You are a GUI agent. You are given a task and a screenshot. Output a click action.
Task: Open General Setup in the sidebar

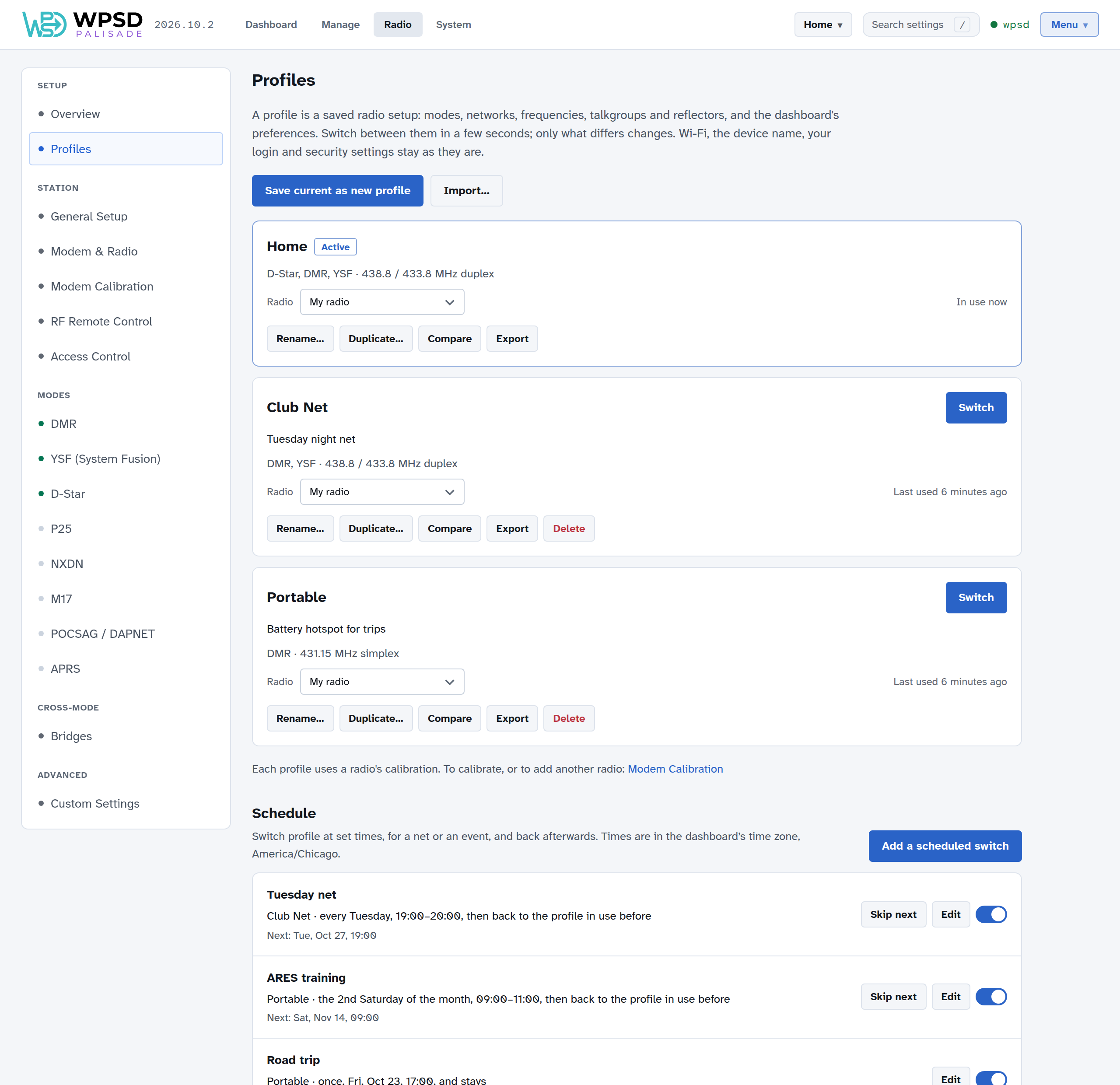click(x=126, y=216)
